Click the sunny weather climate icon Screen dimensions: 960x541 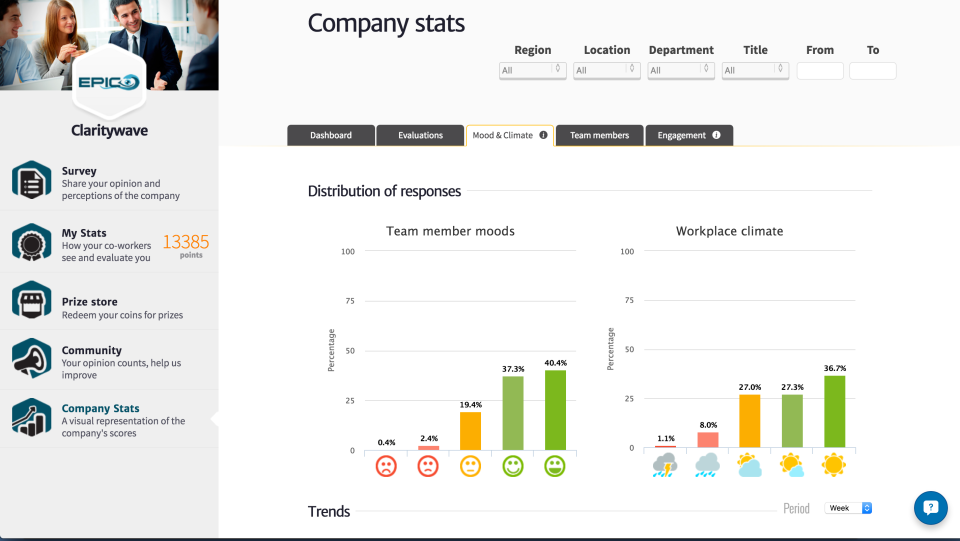834,465
